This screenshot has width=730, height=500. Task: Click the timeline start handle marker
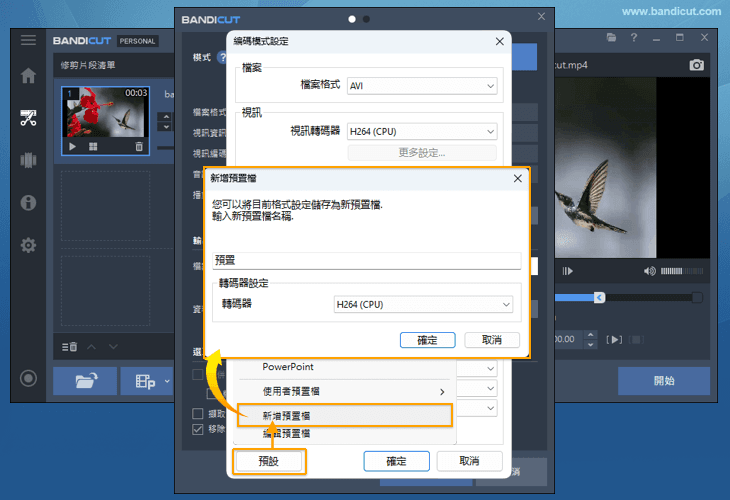click(599, 297)
